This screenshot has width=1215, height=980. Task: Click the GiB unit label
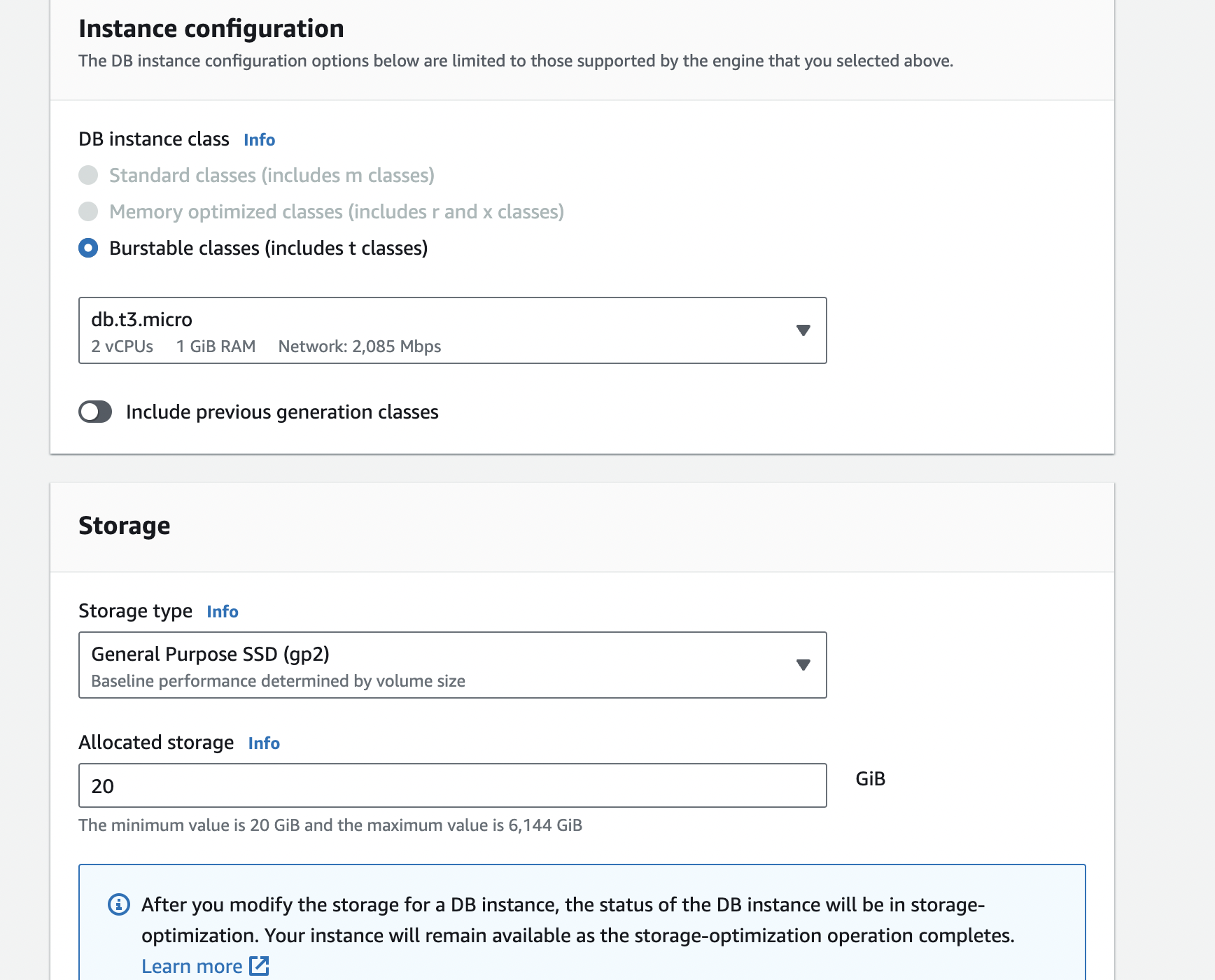click(x=871, y=779)
